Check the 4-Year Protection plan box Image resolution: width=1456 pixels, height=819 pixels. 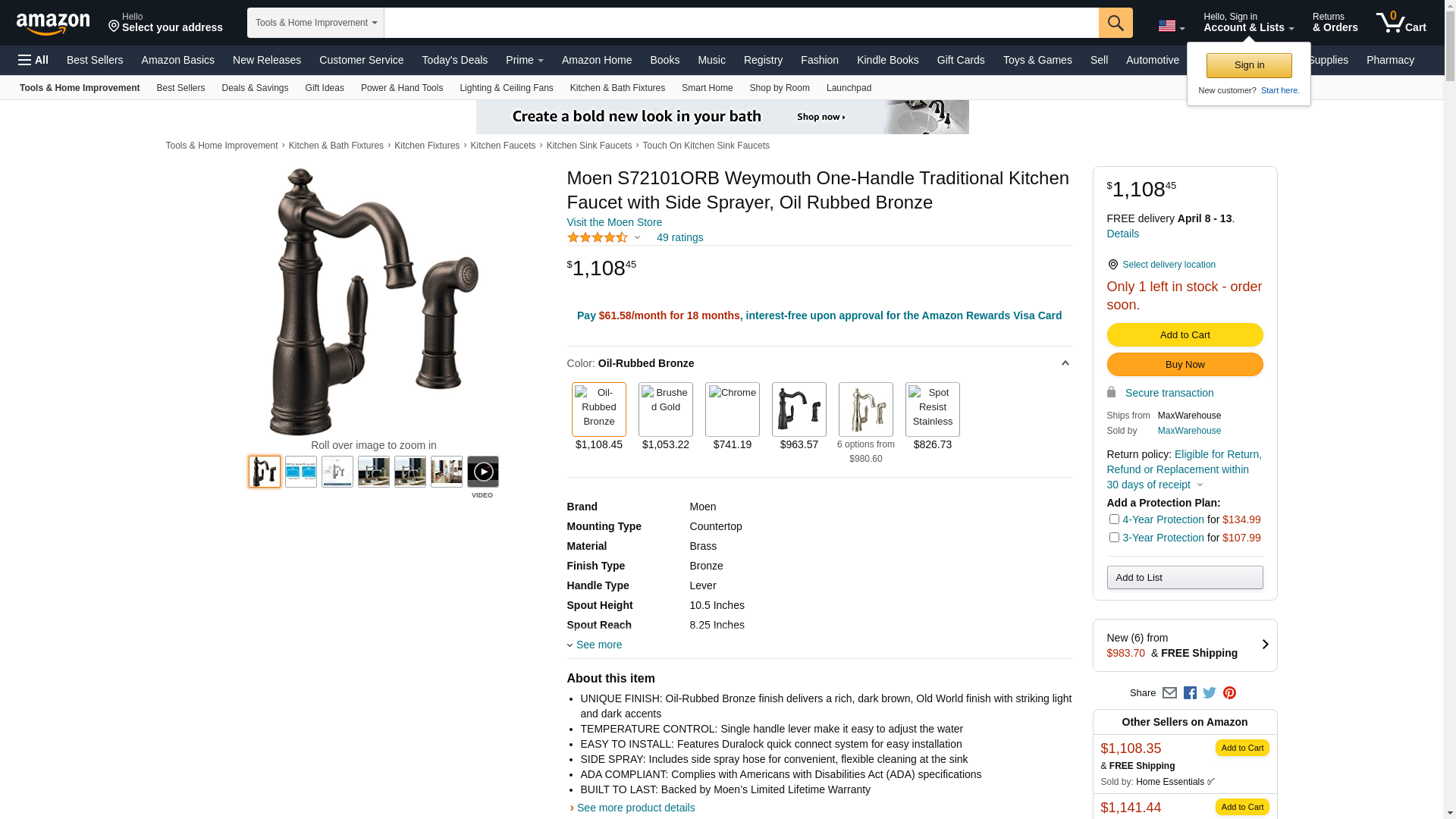pos(1114,519)
